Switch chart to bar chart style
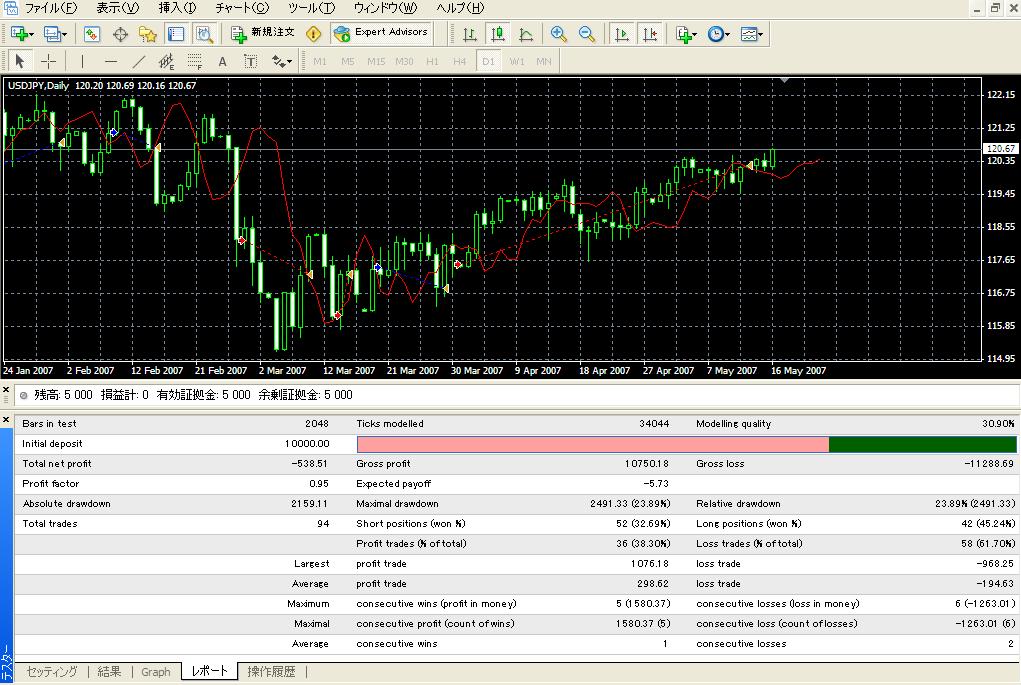 (469, 34)
